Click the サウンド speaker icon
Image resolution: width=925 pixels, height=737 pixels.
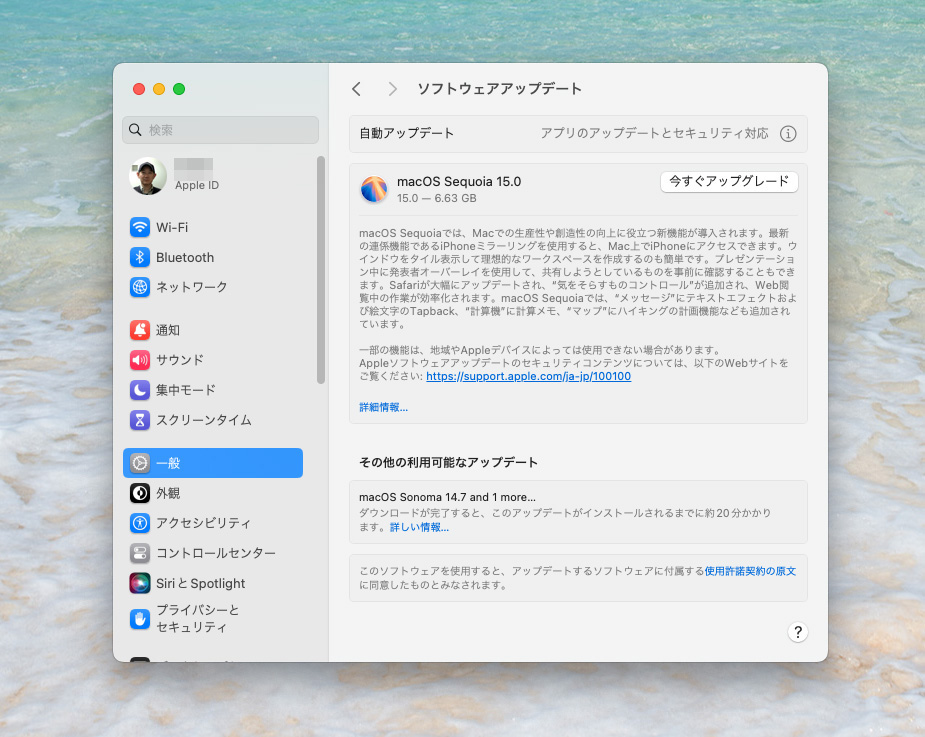coord(140,360)
